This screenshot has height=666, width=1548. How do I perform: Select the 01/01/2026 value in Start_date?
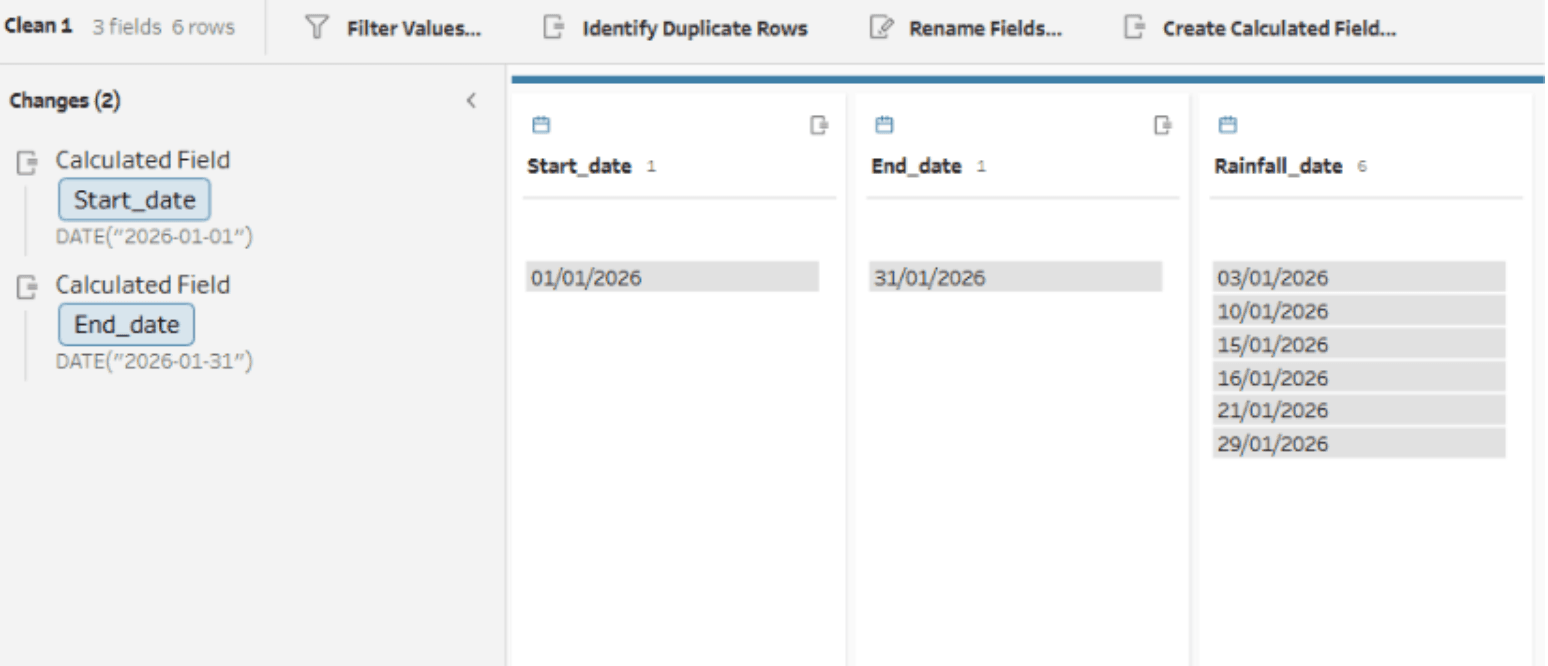[672, 277]
